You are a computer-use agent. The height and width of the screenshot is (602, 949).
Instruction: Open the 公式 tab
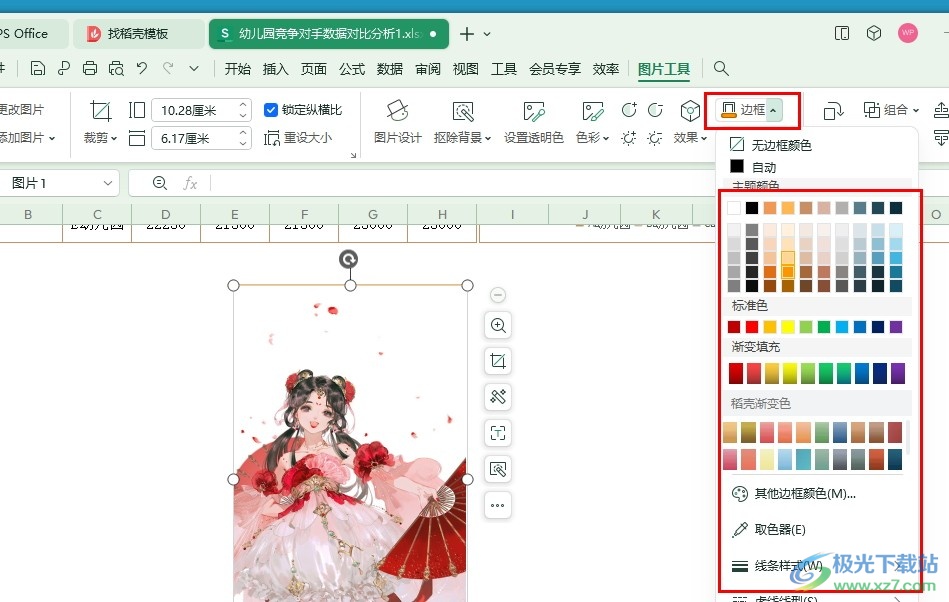click(x=352, y=69)
